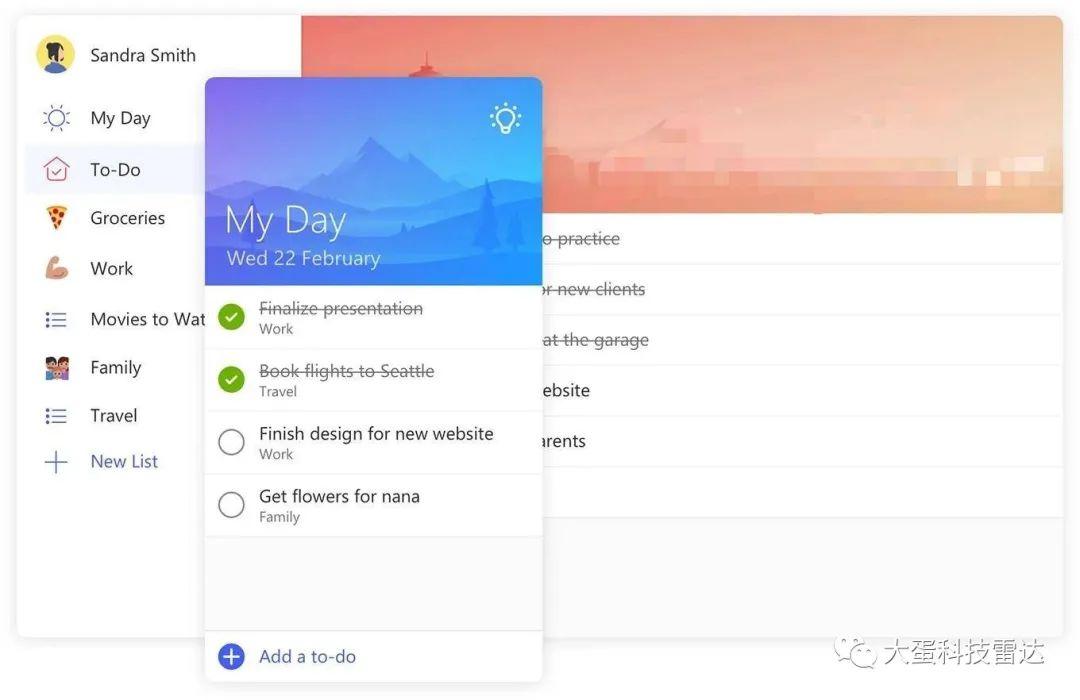Click the My Day sun icon in sidebar
This screenshot has width=1080, height=700.
coord(56,118)
